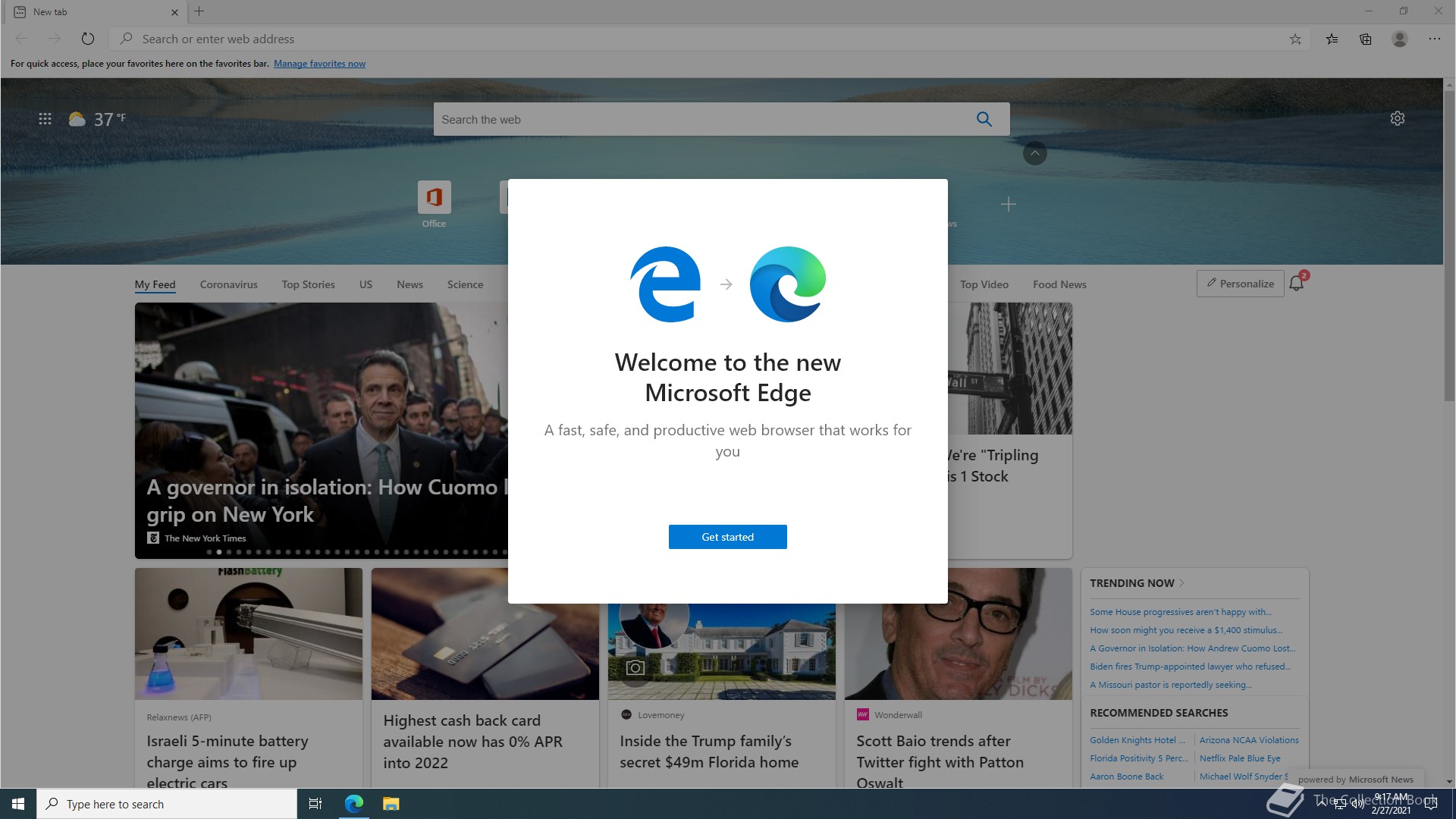Viewport: 1456px width, 819px height.
Task: Select the US feed tab
Action: point(366,284)
